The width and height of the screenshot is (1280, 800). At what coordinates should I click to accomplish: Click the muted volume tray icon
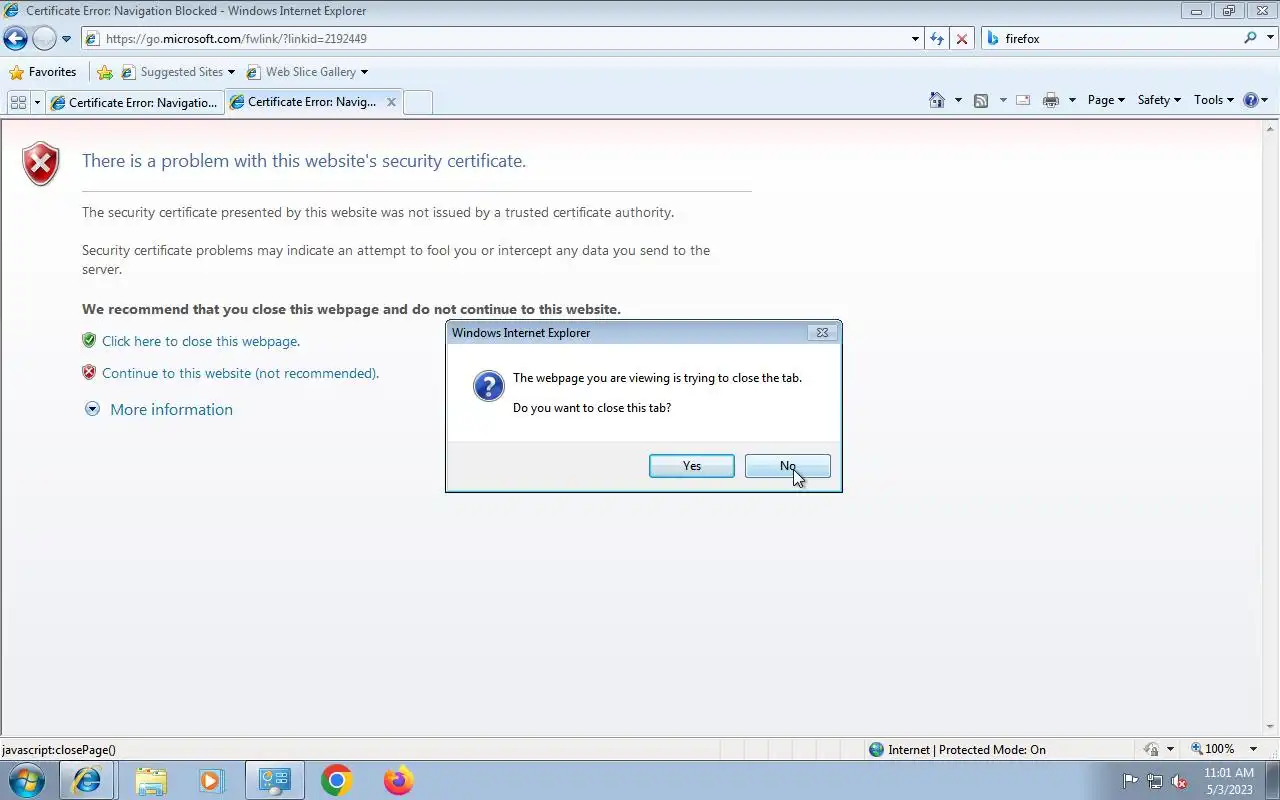coord(1179,781)
